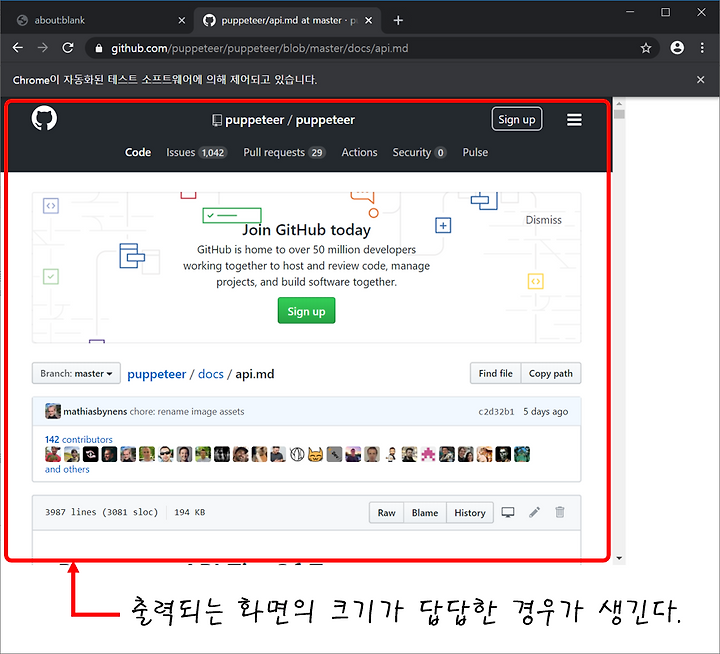Click the page scrollbar up arrow
This screenshot has height=654, width=720.
point(619,103)
